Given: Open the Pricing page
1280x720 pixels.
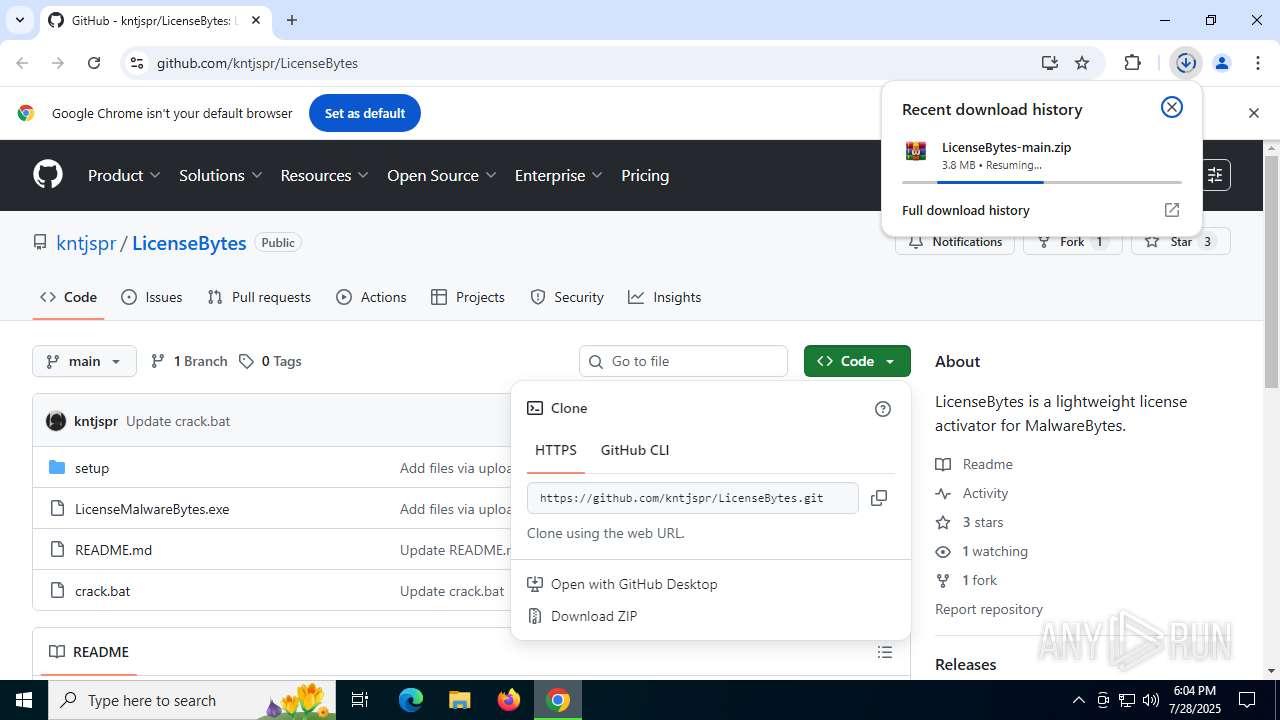Looking at the screenshot, I should [645, 175].
